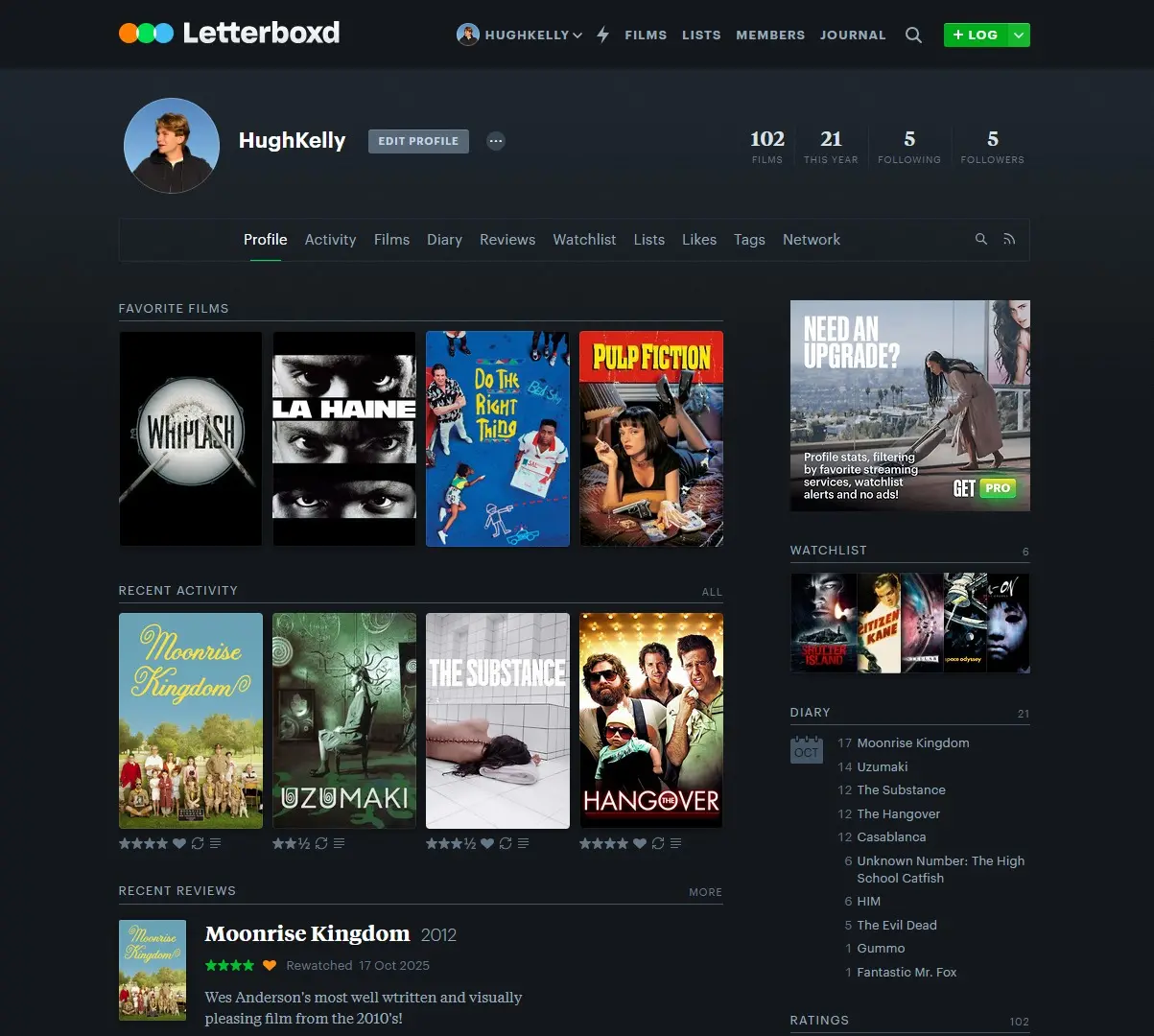The width and height of the screenshot is (1154, 1036).
Task: Open the search magnifier in the top navigation
Action: tap(913, 35)
